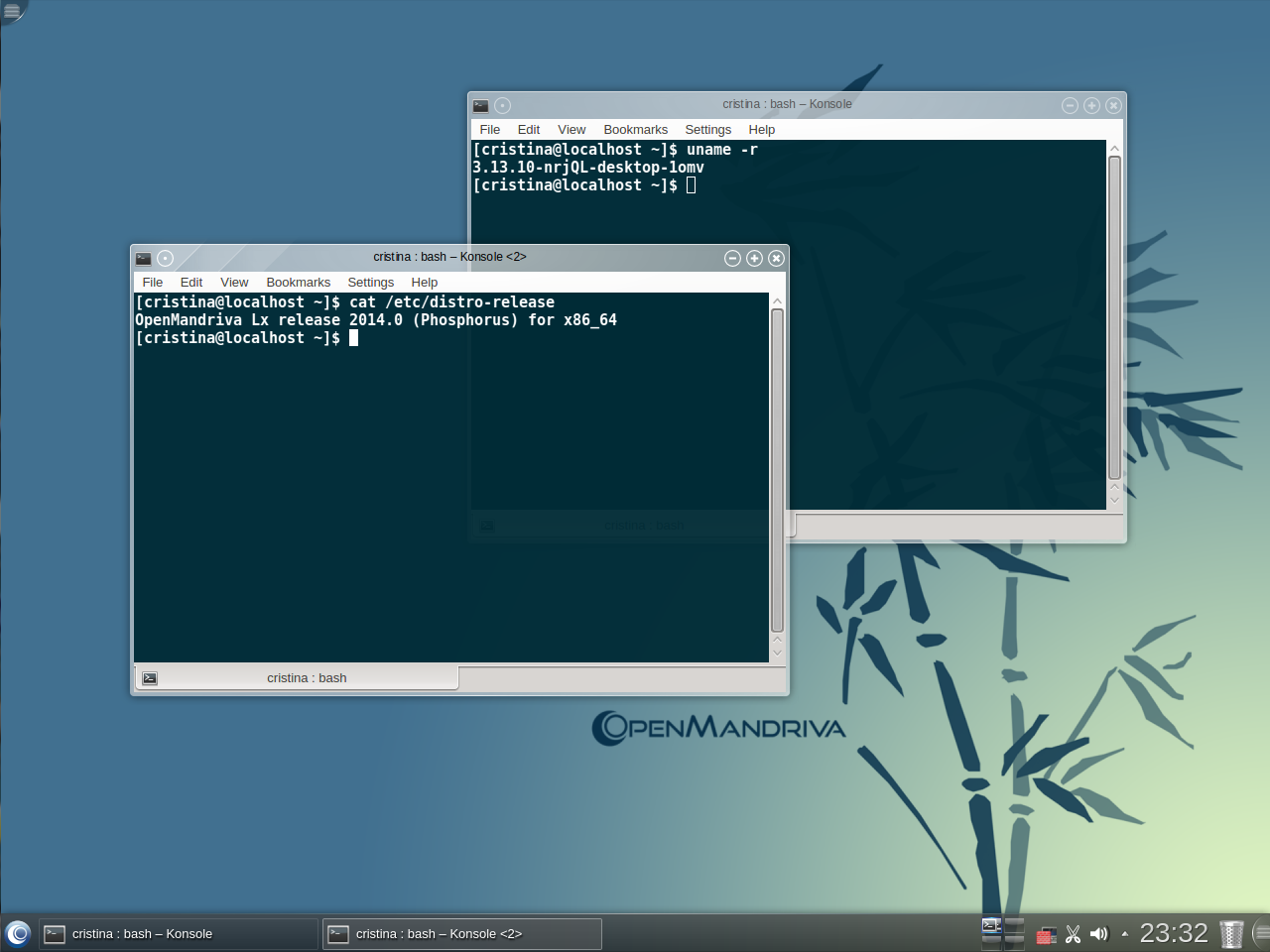The height and width of the screenshot is (952, 1270).
Task: Open the Klipper scissors clipboard icon
Action: 1073,934
